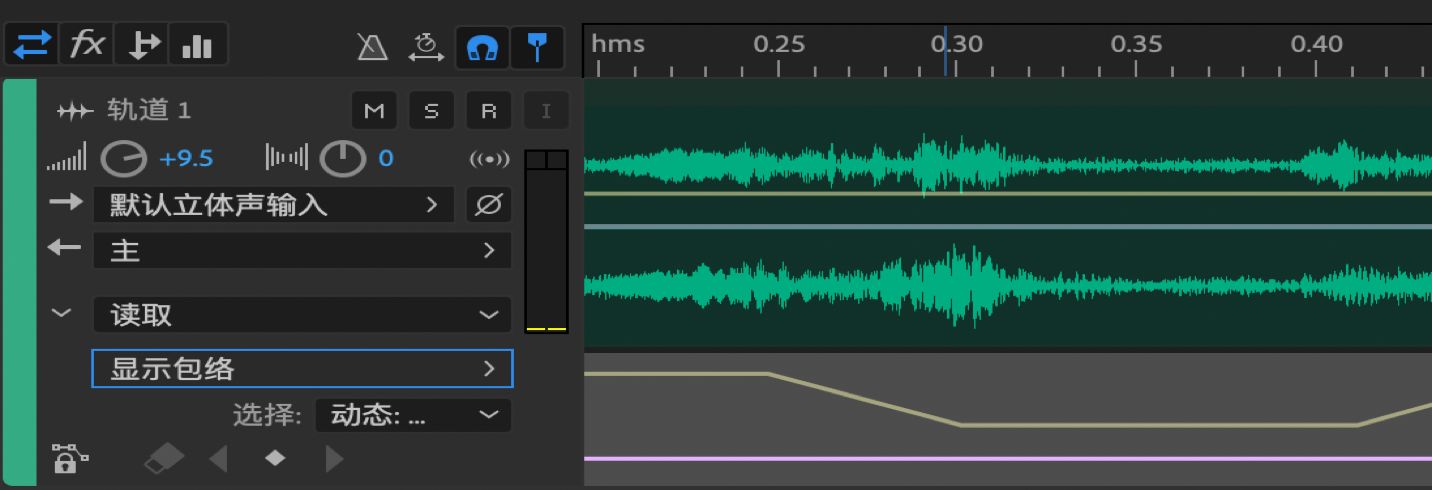Image resolution: width=1432 pixels, height=490 pixels.
Task: Click the volume value +9.5
Action: point(186,158)
